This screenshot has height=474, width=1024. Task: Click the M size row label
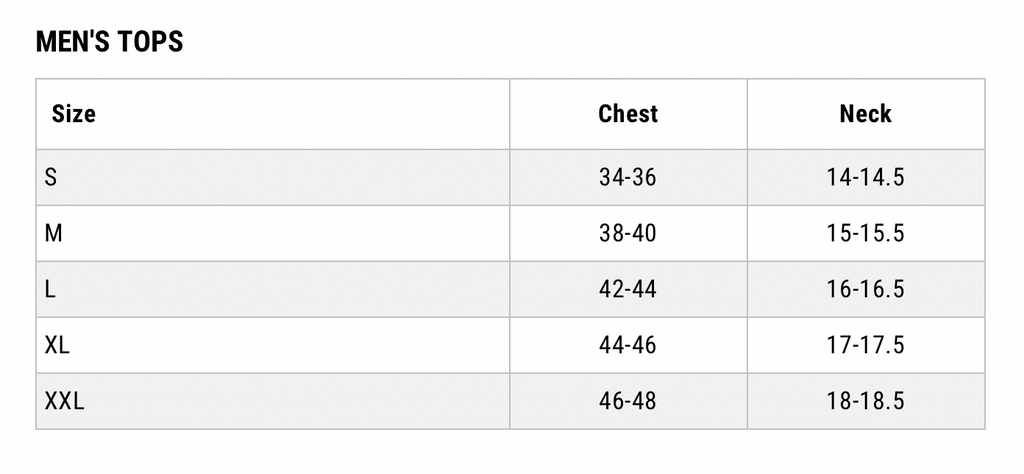click(x=53, y=233)
